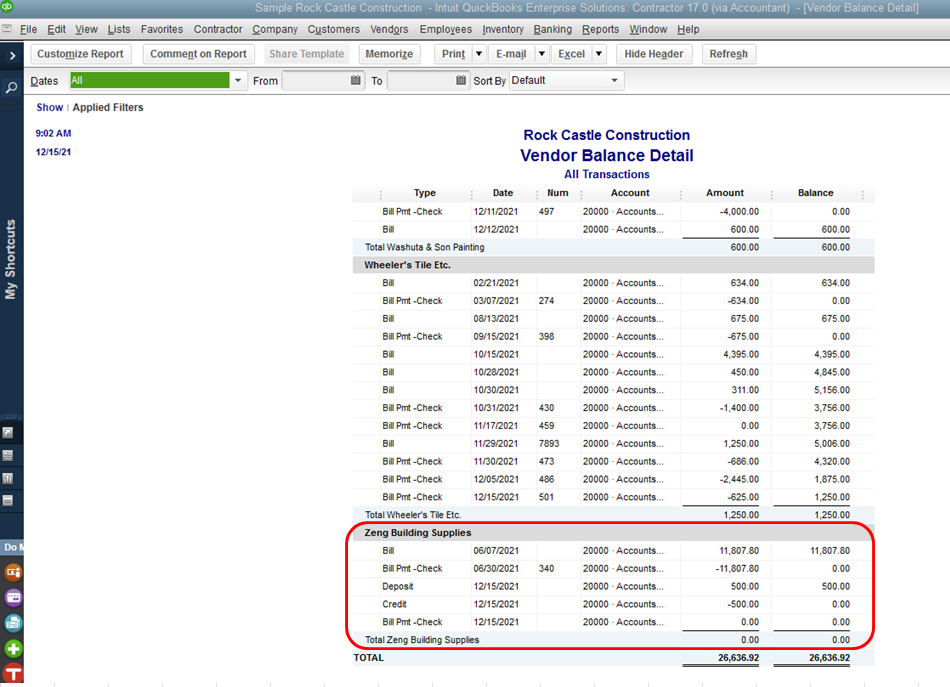
Task: Expand the Dates range dropdown
Action: (238, 80)
